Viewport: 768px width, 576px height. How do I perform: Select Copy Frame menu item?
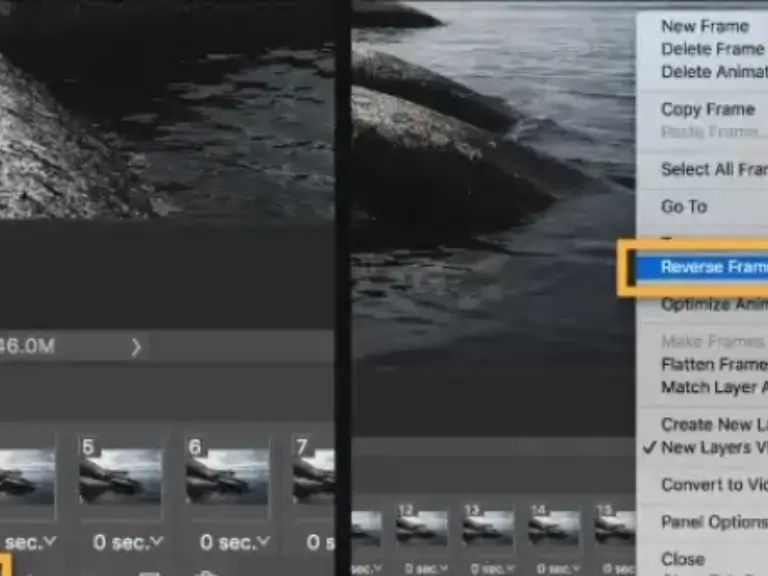pyautogui.click(x=707, y=109)
